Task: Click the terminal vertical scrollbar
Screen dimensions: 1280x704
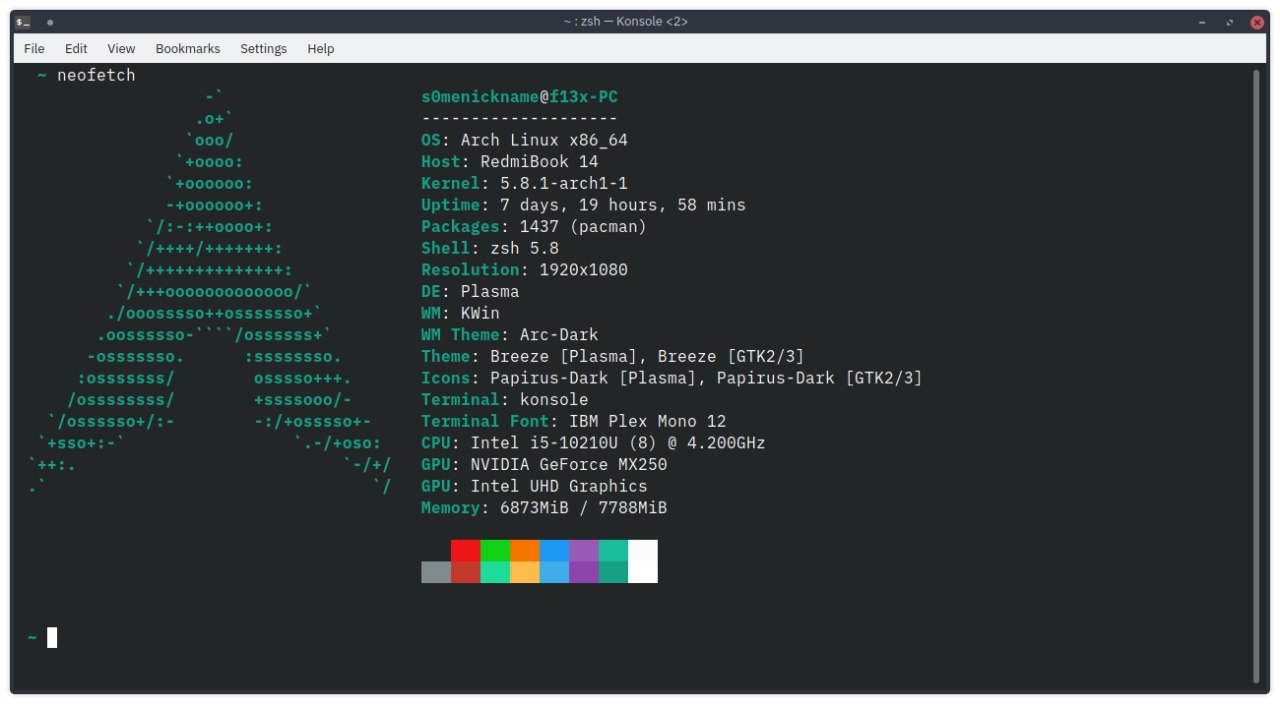Action: (x=1258, y=375)
